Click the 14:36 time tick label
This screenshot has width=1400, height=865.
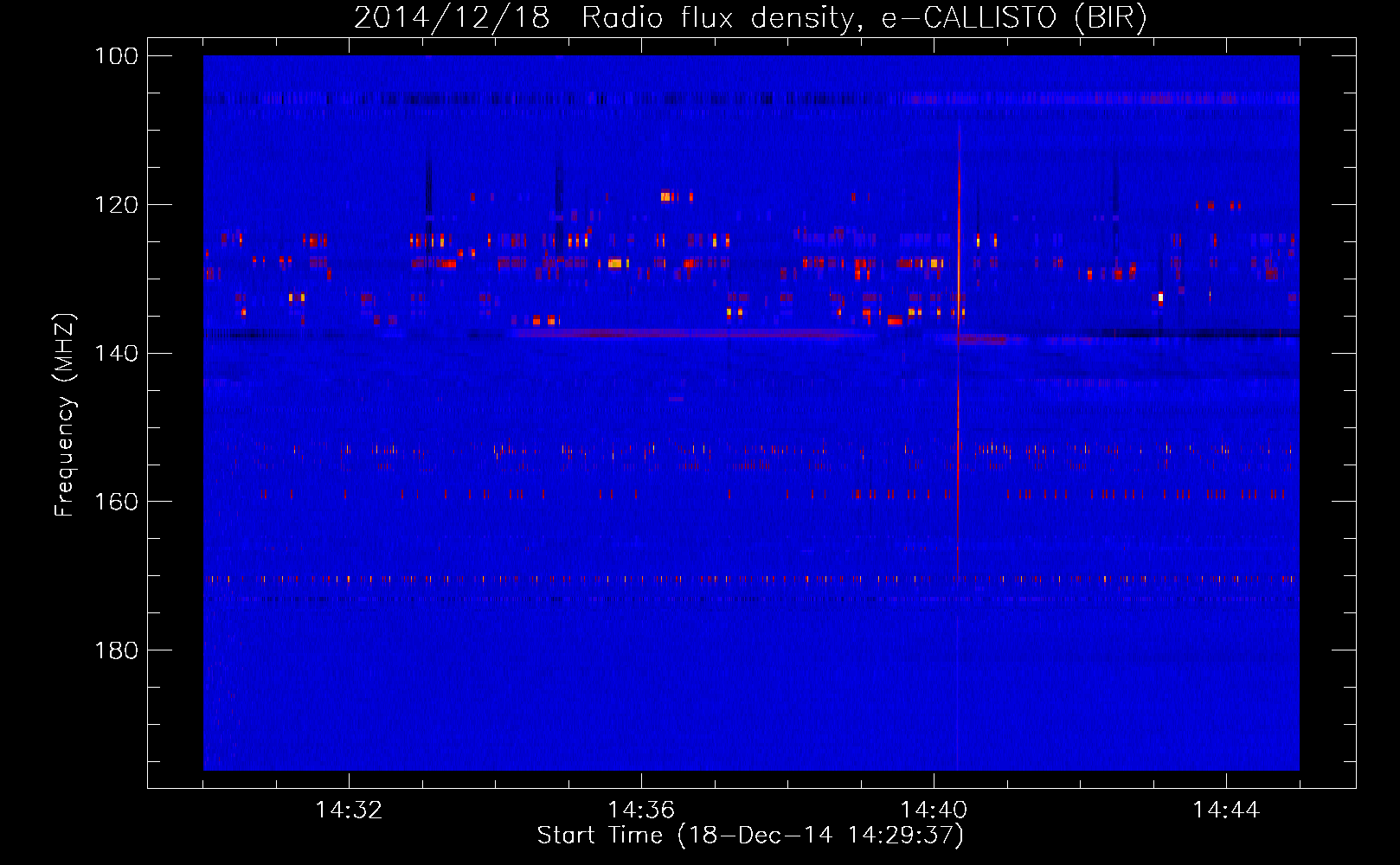coord(641,811)
